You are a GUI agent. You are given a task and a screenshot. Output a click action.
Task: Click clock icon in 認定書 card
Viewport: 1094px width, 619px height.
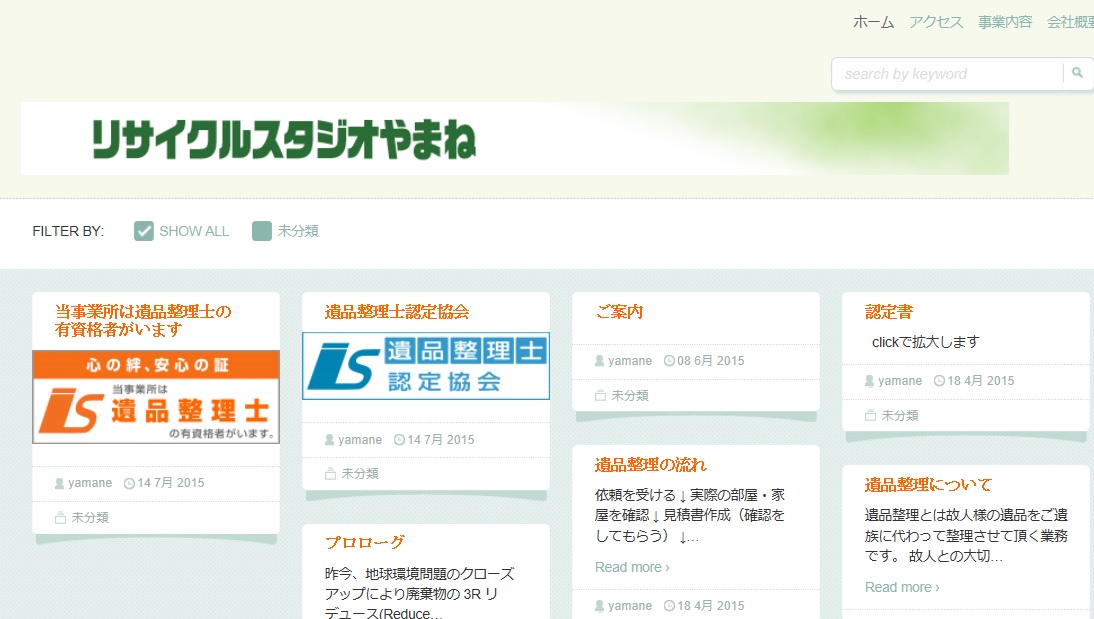click(939, 381)
